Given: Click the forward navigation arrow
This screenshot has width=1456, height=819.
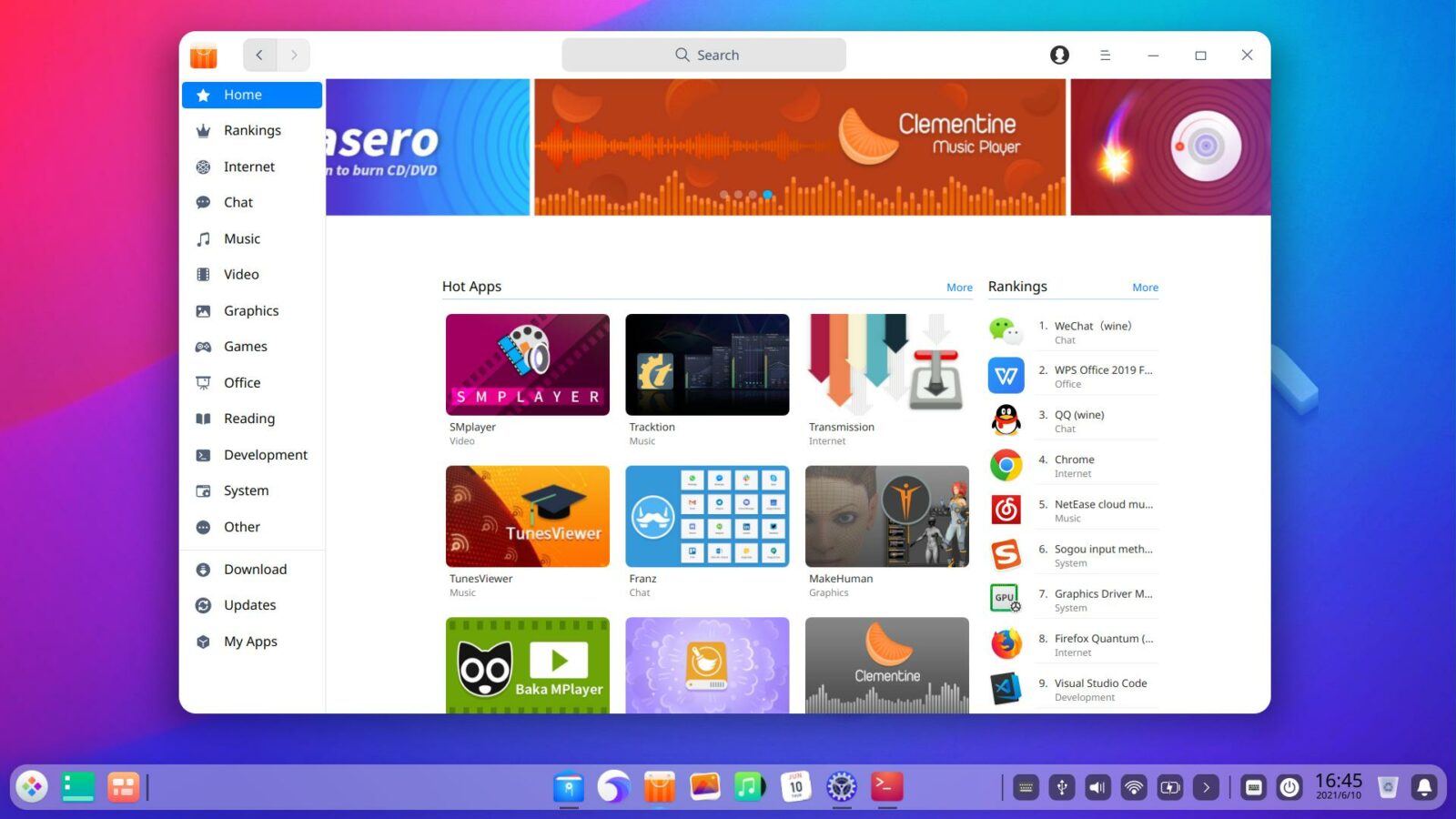Looking at the screenshot, I should click(293, 55).
